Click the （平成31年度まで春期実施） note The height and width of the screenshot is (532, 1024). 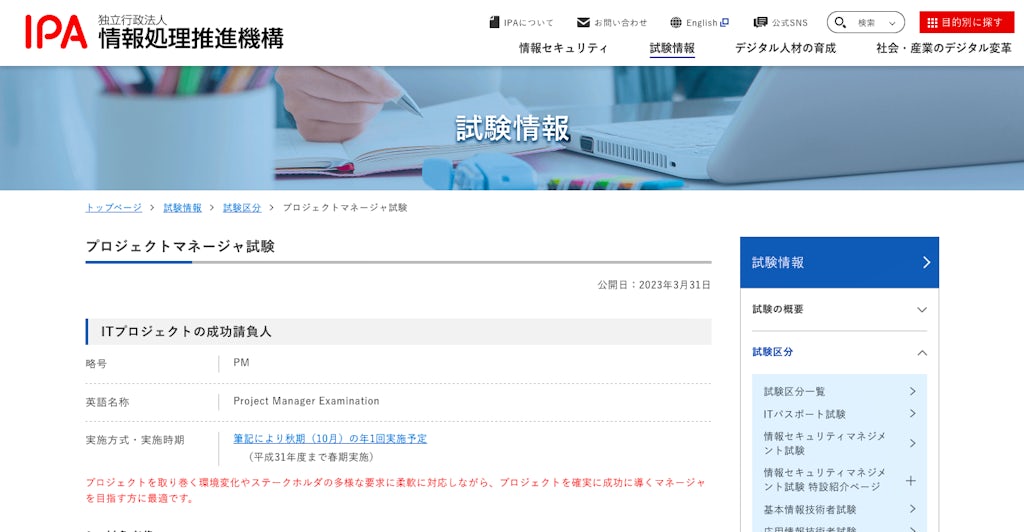coord(311,457)
